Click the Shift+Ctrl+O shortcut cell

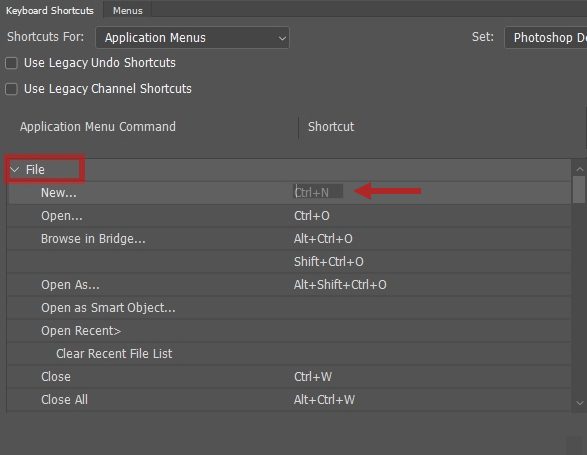(x=329, y=262)
